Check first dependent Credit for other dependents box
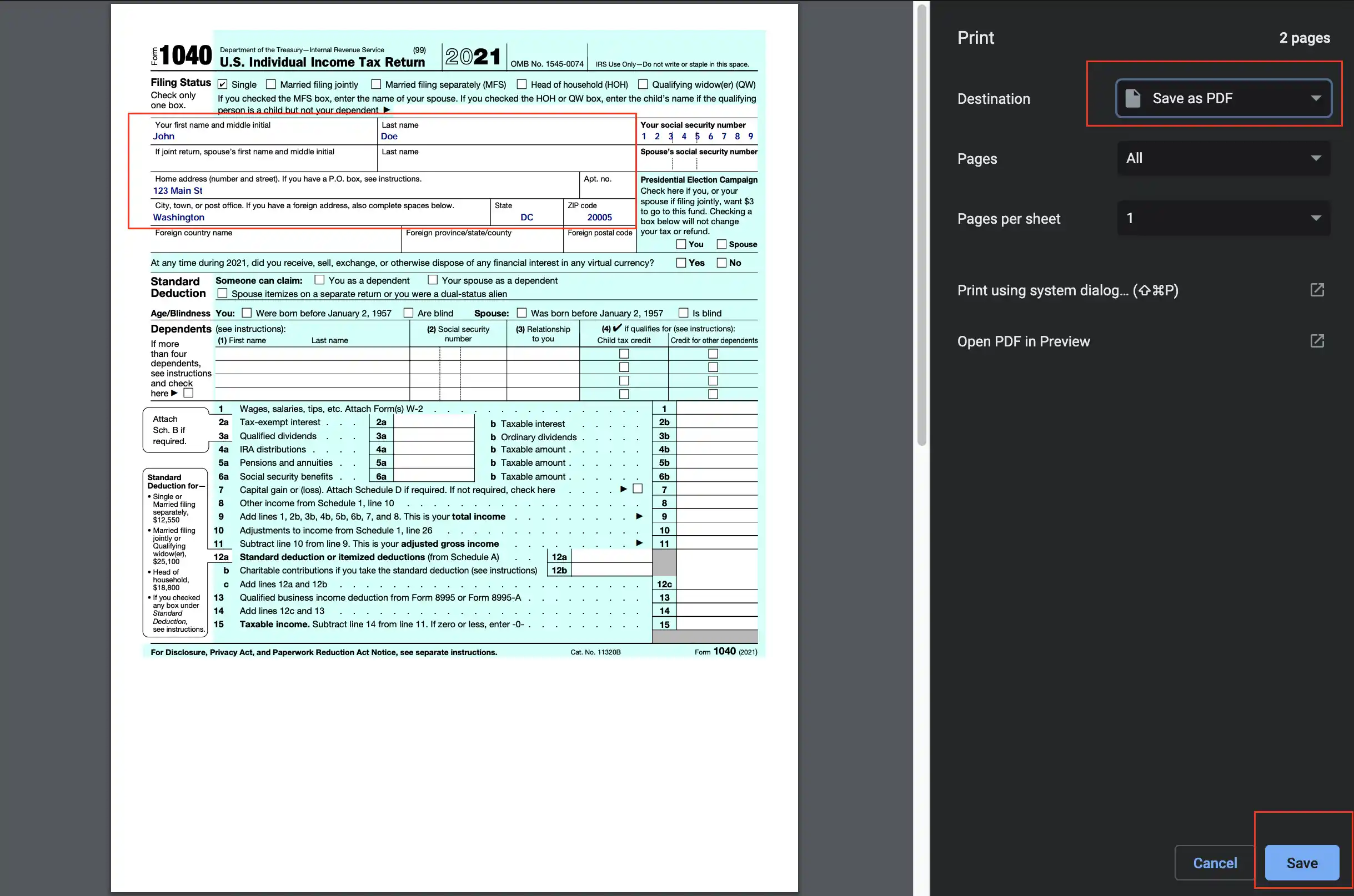Viewport: 1354px width, 896px height. click(x=713, y=354)
